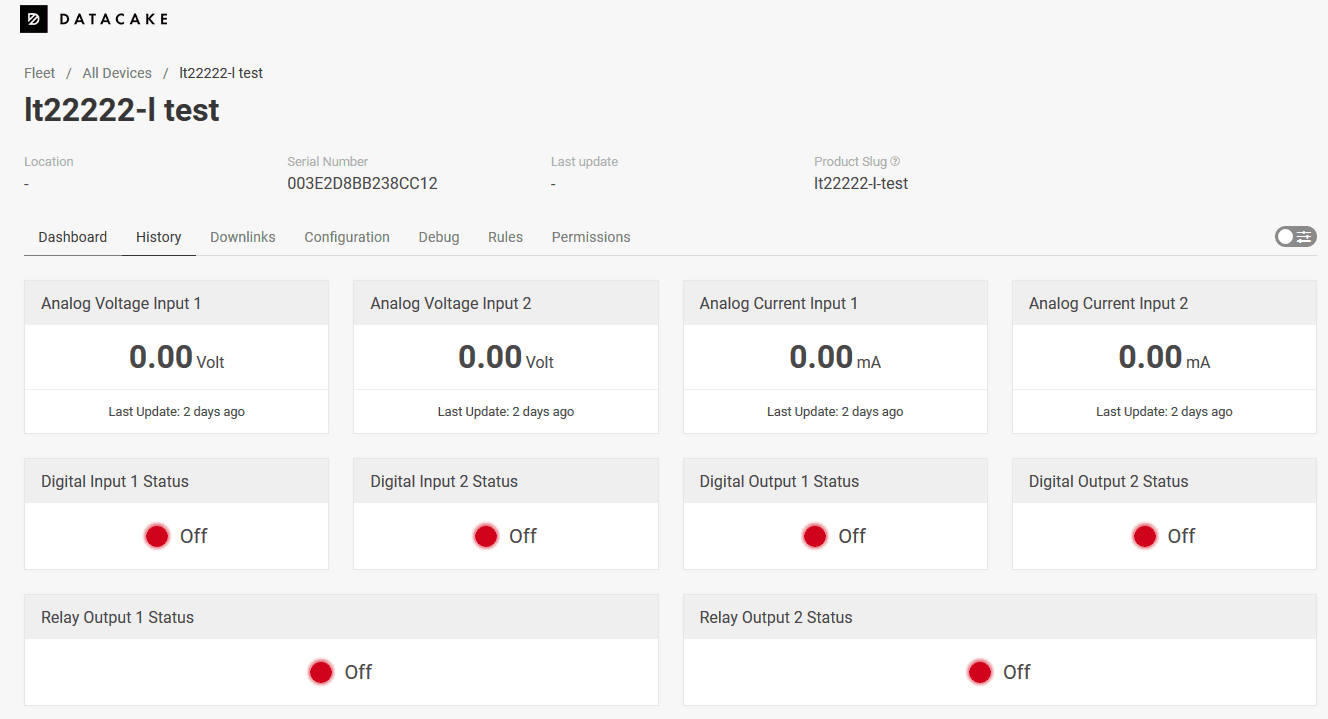Click the Off label for Relay Output 2
1328x719 pixels.
click(1017, 672)
